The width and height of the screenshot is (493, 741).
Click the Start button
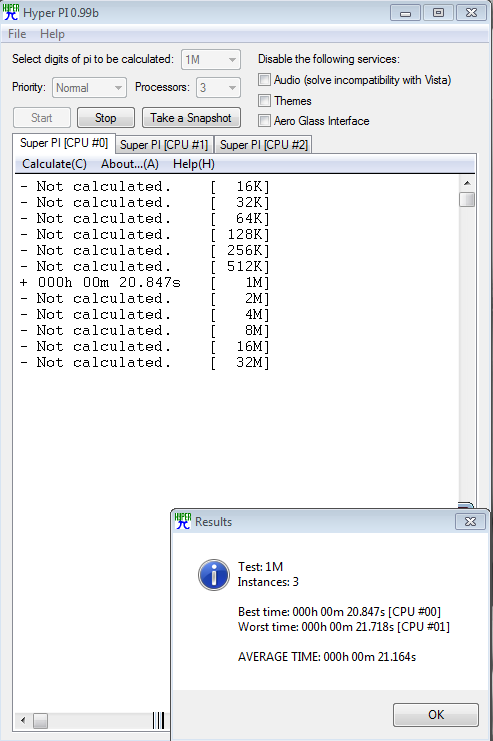point(42,118)
